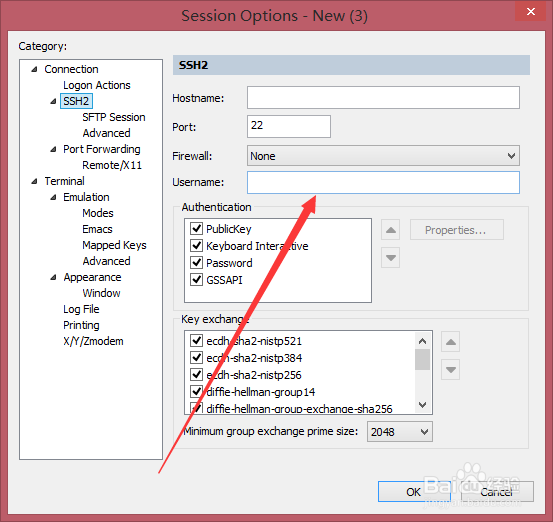Screen dimensions: 553x522
Task: Click the OK button
Action: (414, 492)
